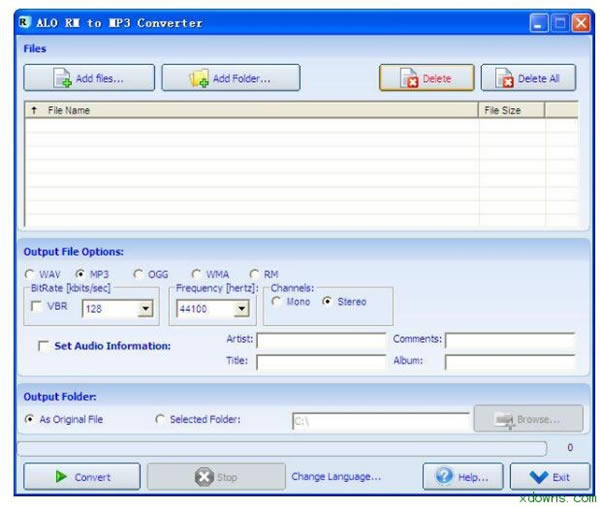
Task: Open the Change Language link
Action: tap(336, 477)
